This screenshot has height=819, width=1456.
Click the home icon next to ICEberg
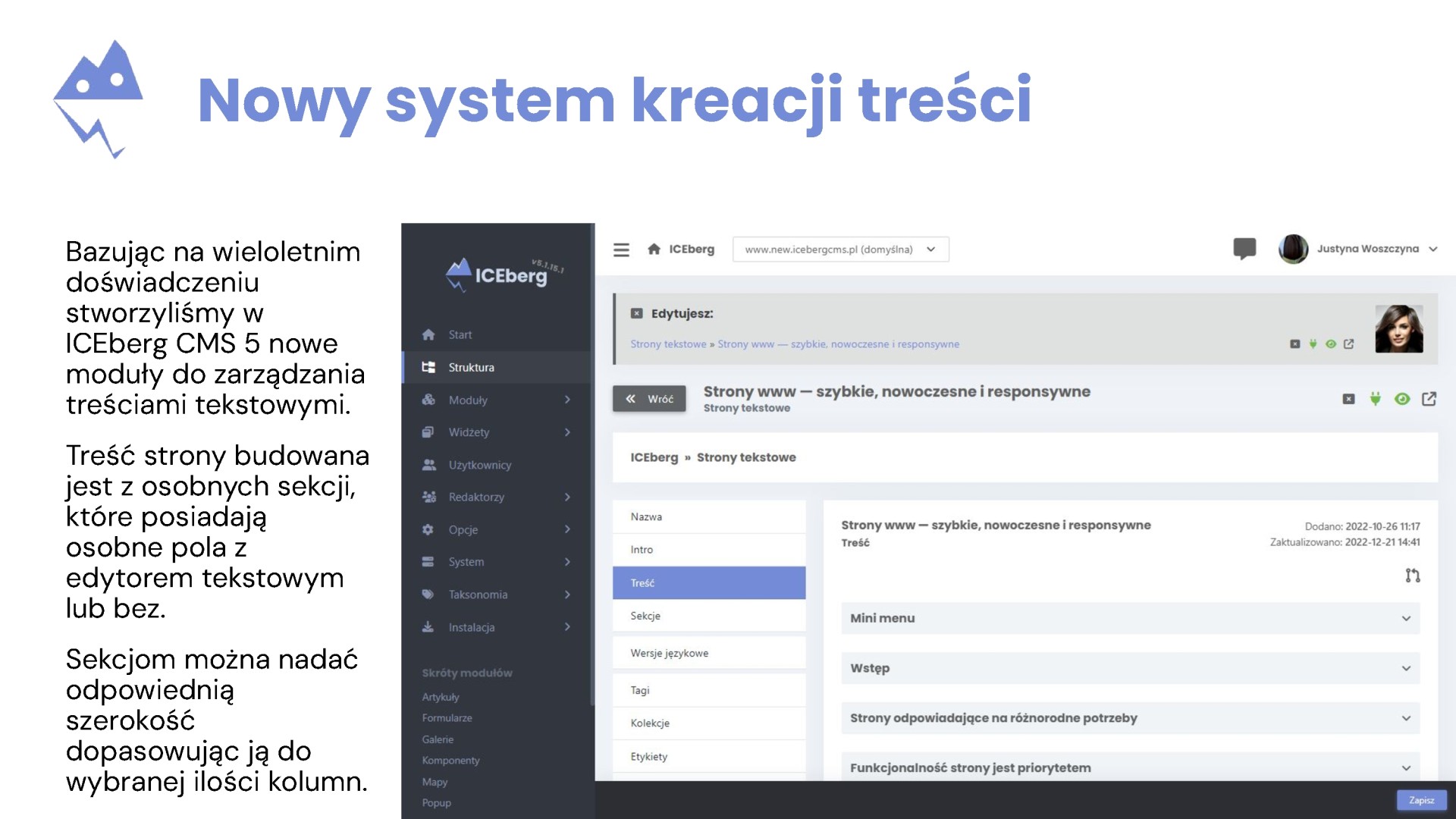[x=654, y=249]
